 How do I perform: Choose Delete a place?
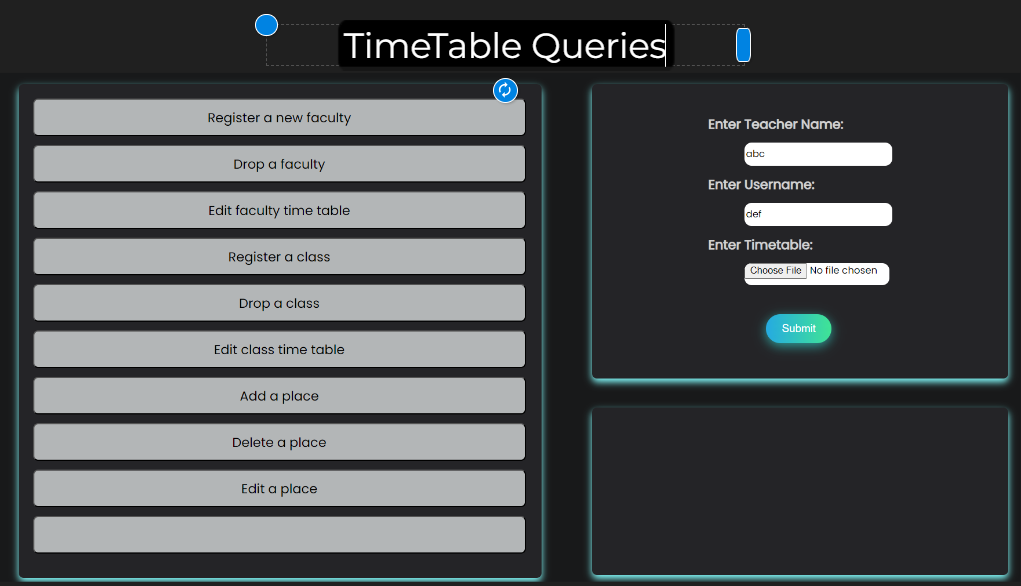coord(279,442)
